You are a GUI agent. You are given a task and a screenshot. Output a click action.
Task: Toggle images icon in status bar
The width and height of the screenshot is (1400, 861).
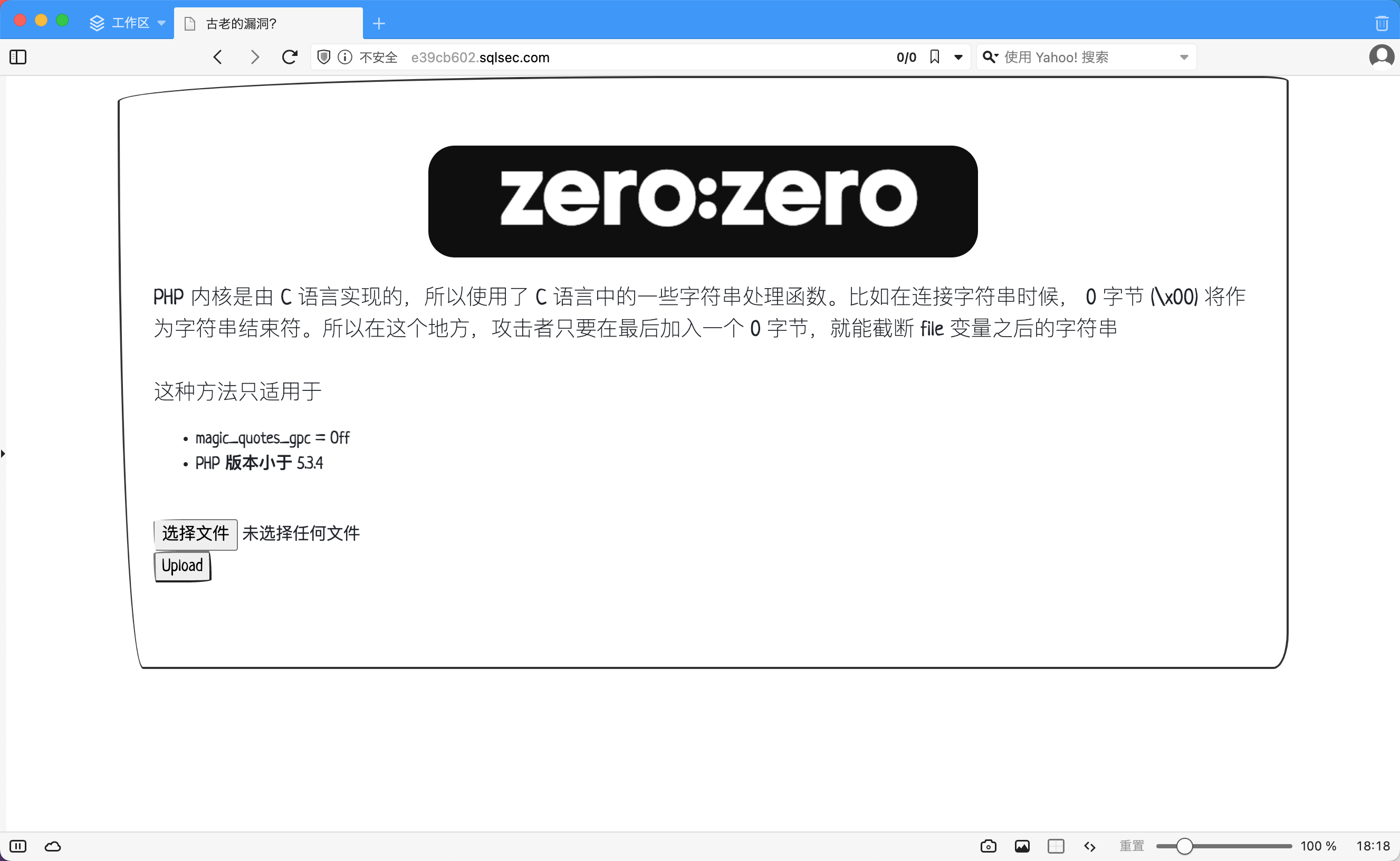1022,846
